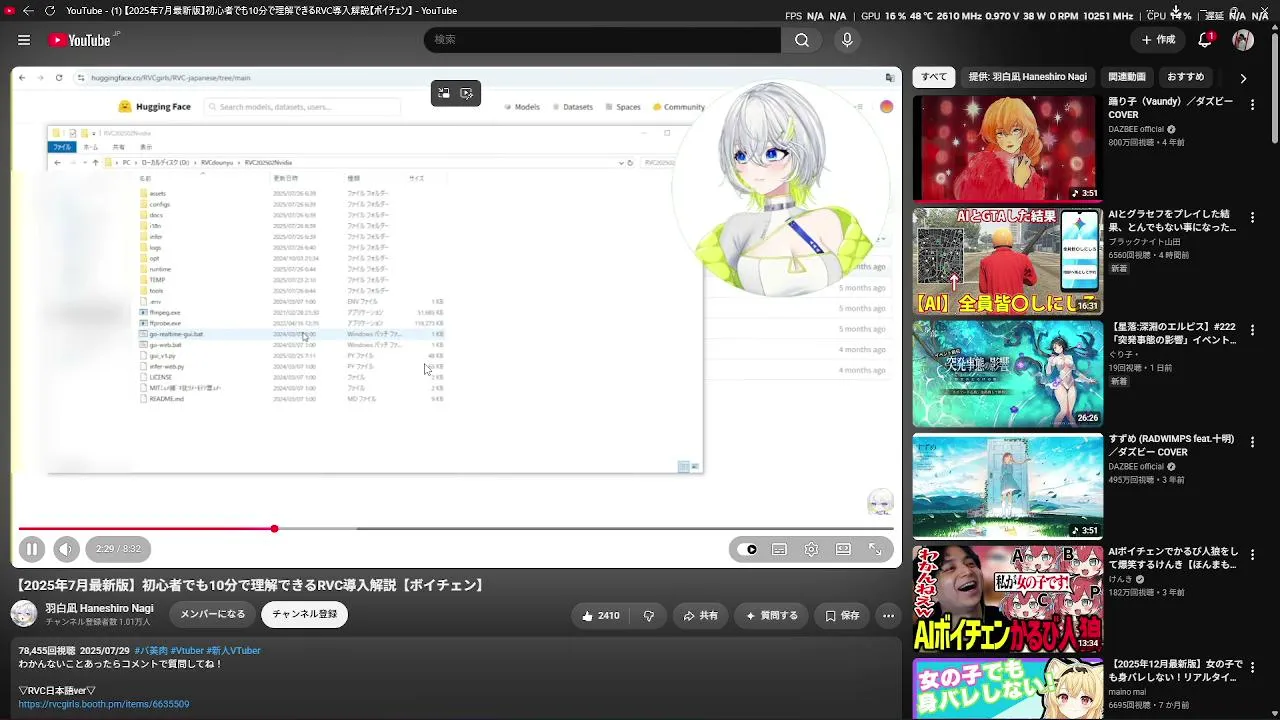Subscribe with チャンネル登録 button
Viewport: 1280px width, 720px height.
tap(304, 615)
